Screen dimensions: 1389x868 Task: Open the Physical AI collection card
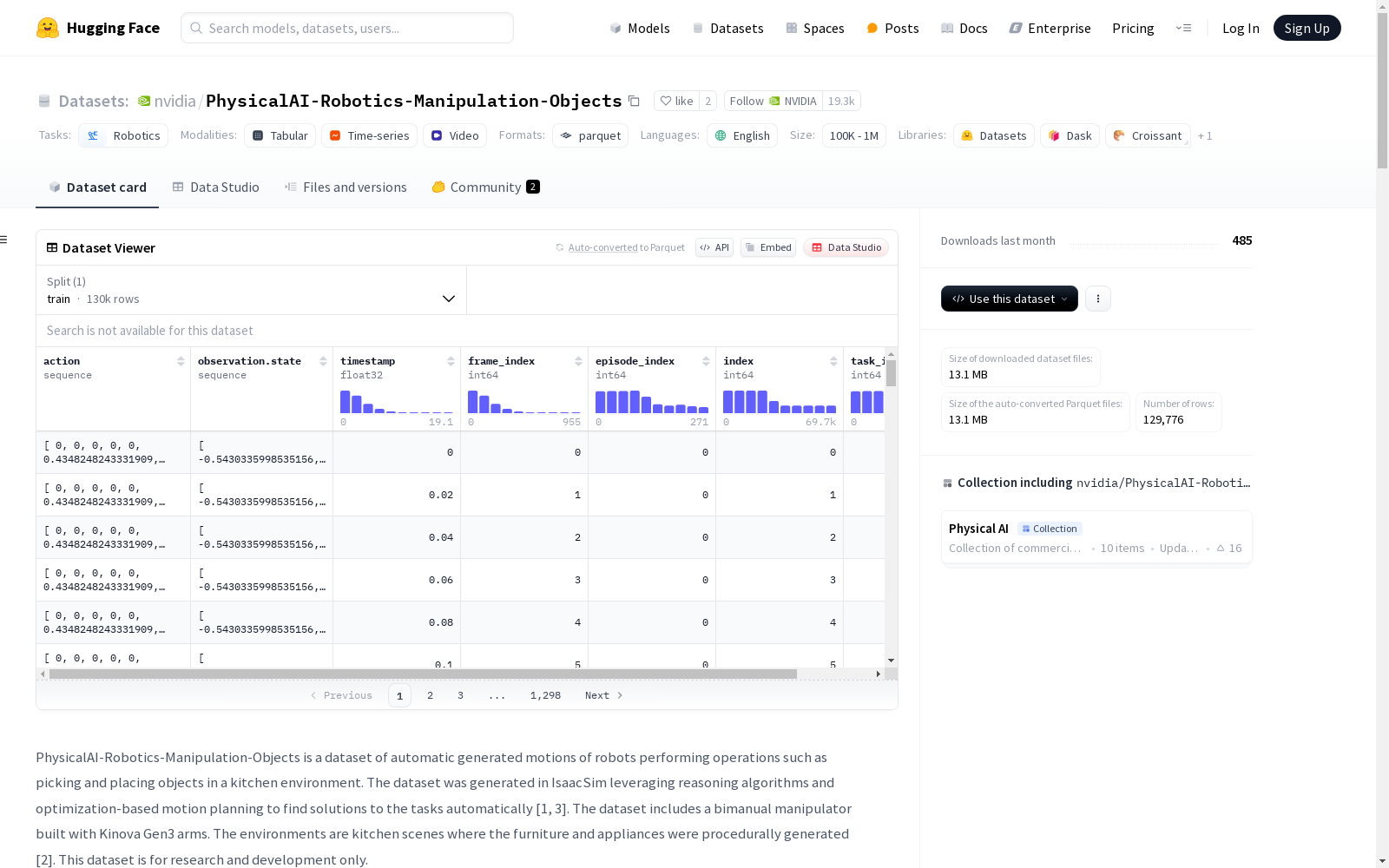[x=1096, y=537]
